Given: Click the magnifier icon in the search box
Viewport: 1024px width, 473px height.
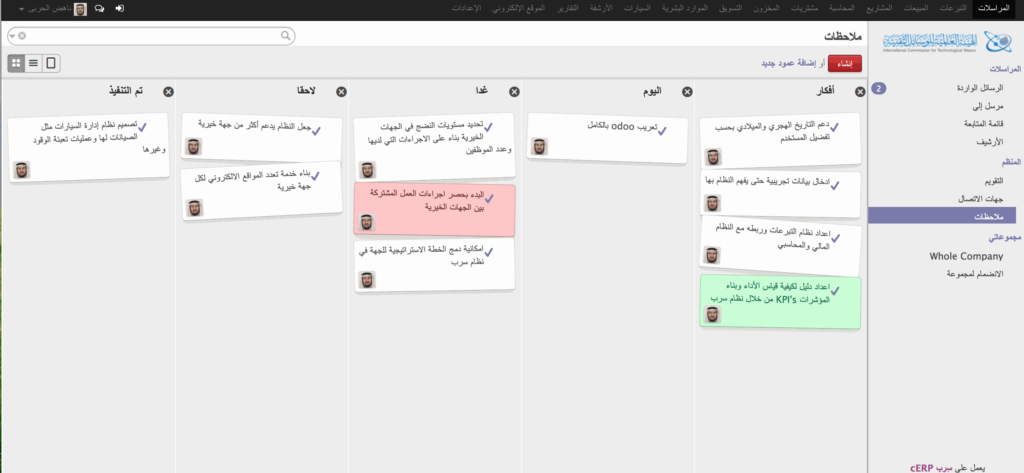Looking at the screenshot, I should (x=285, y=36).
